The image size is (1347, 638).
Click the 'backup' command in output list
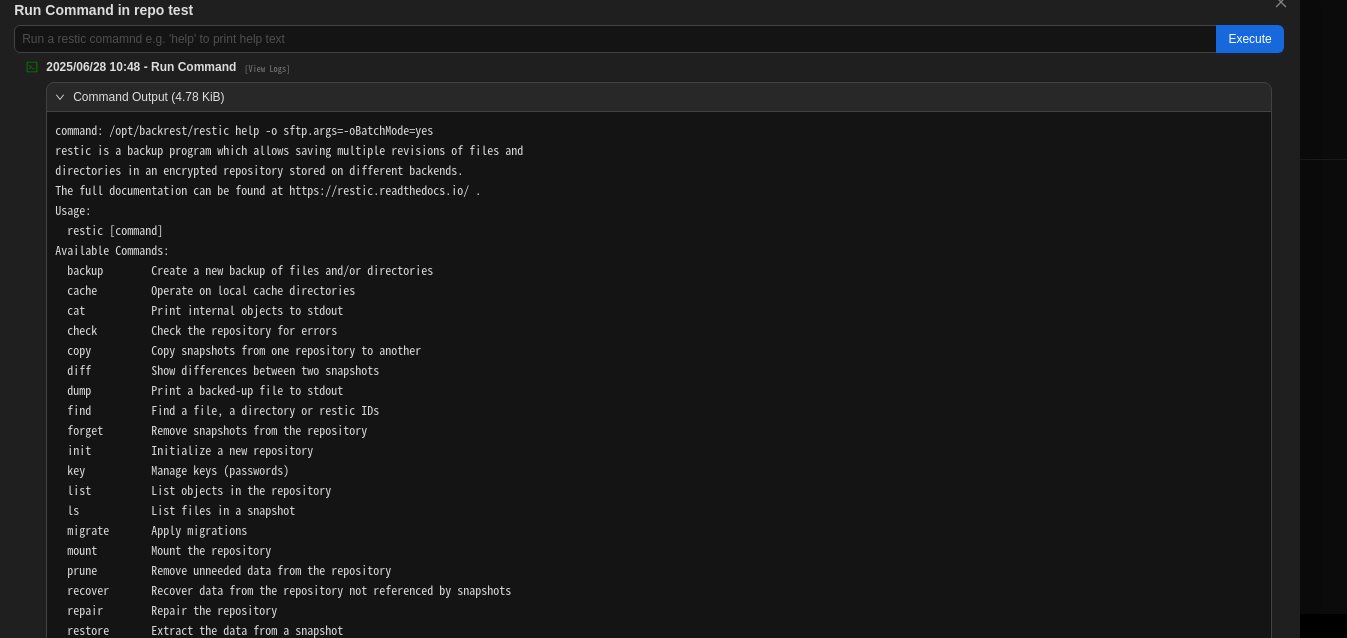(x=85, y=271)
